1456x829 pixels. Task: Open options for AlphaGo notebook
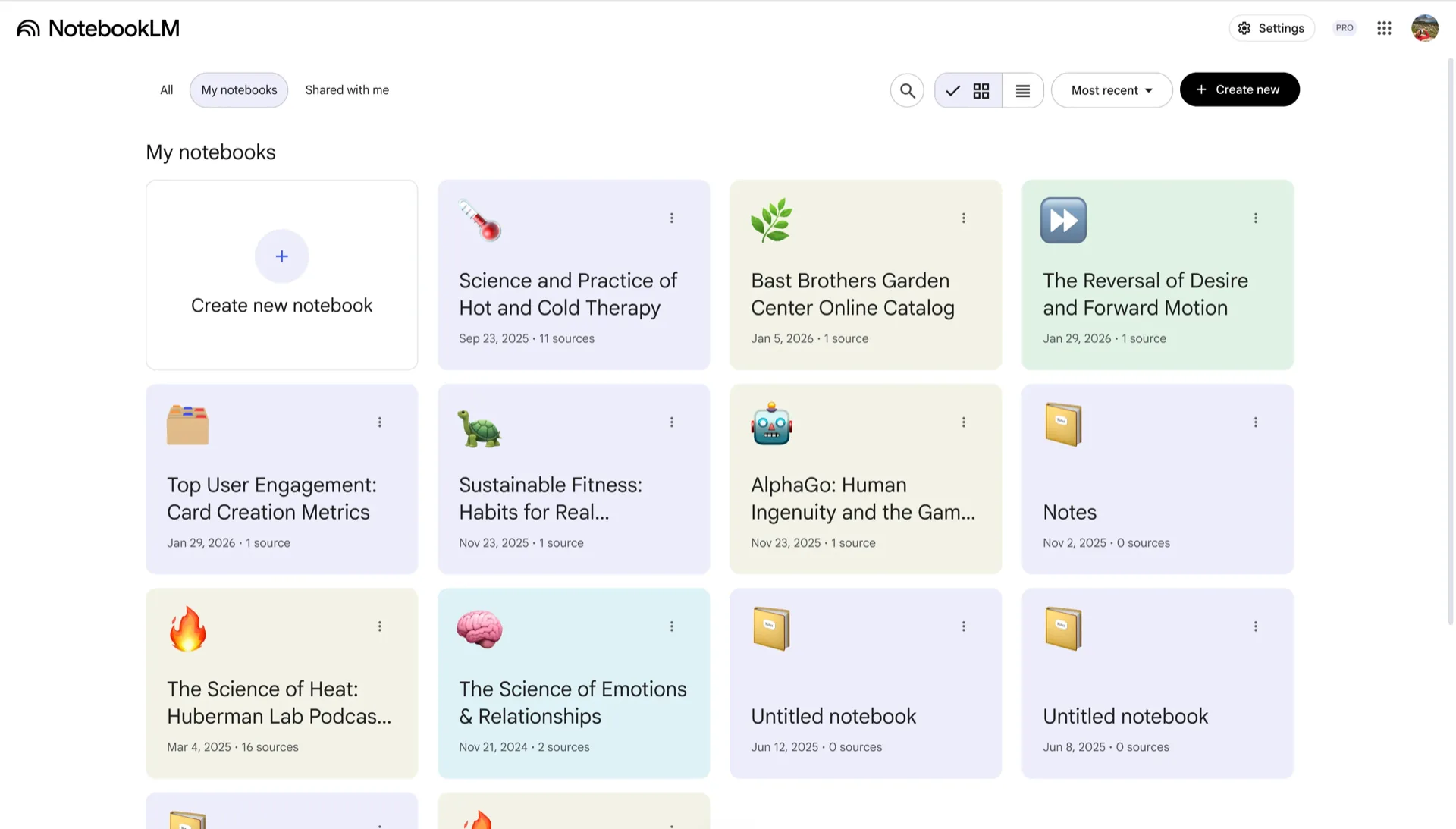tap(964, 422)
